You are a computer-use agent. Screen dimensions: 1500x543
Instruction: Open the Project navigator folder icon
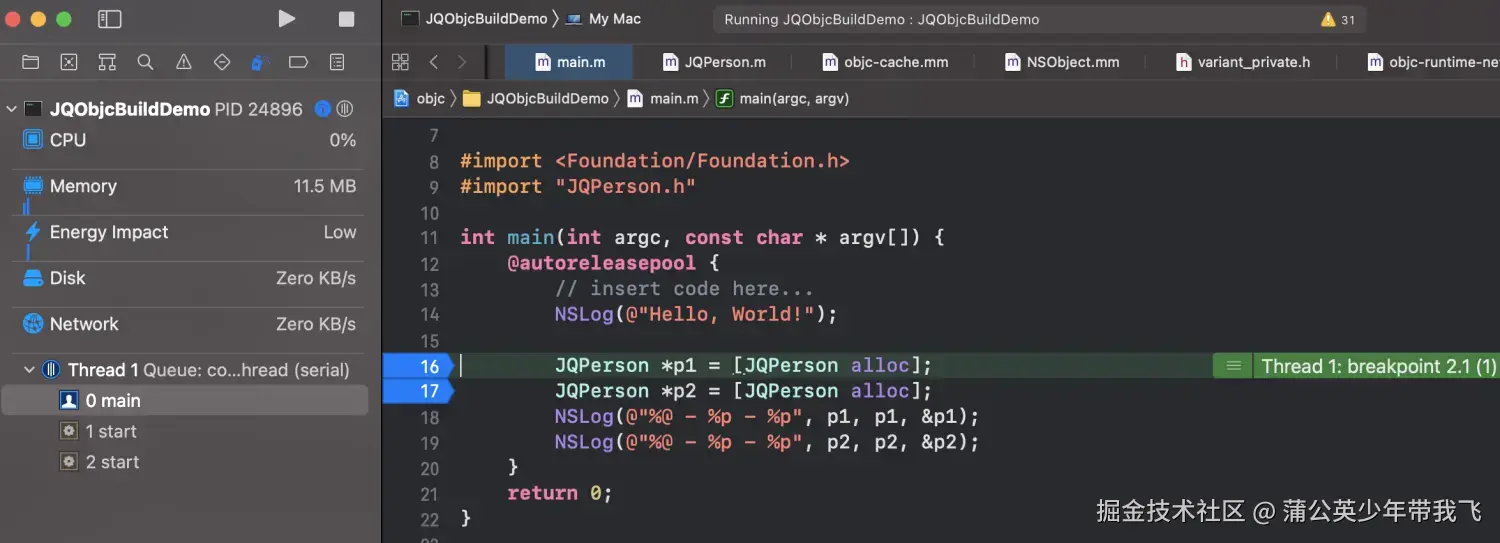(31, 62)
